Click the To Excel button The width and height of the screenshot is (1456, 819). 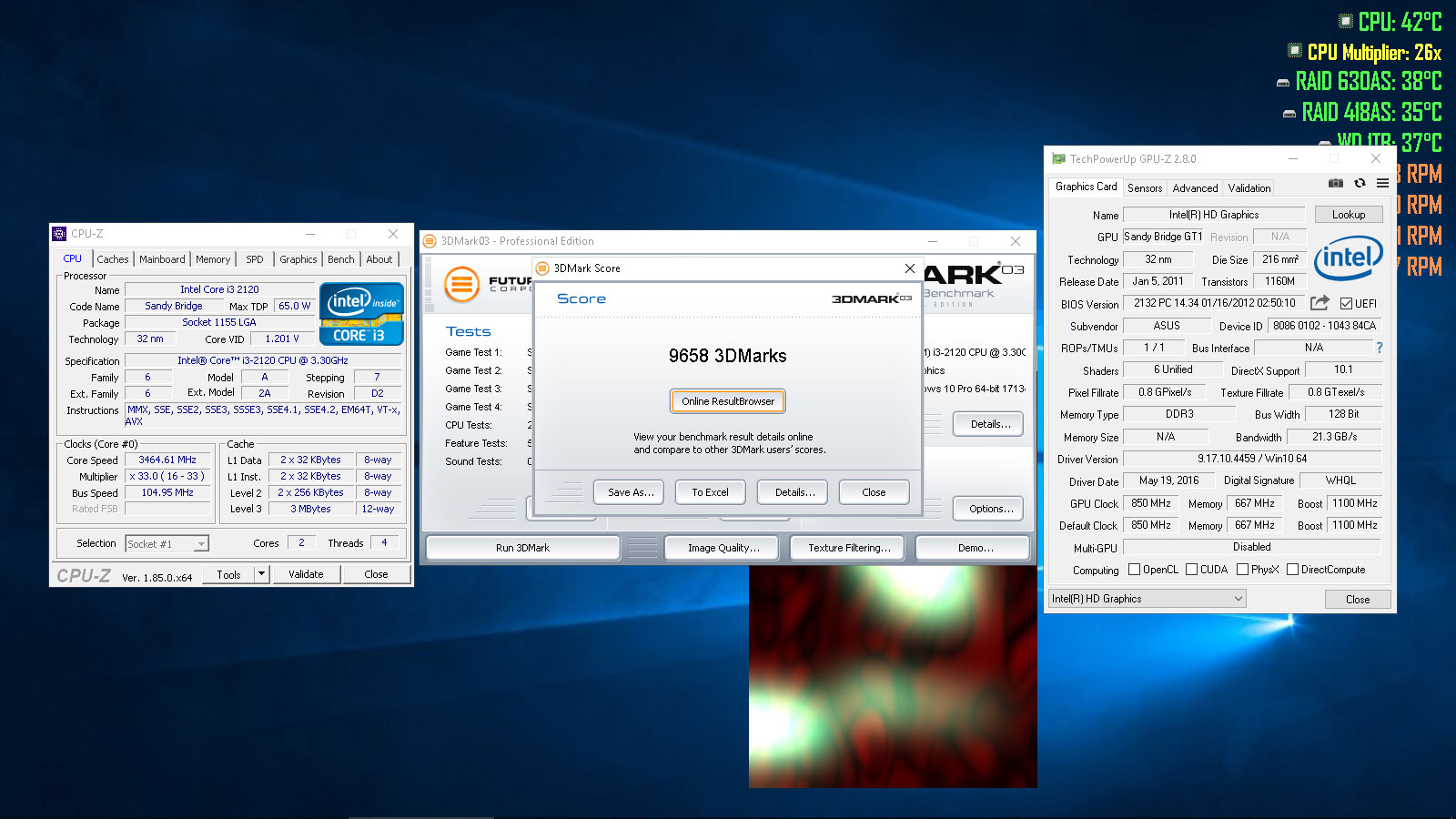(710, 492)
